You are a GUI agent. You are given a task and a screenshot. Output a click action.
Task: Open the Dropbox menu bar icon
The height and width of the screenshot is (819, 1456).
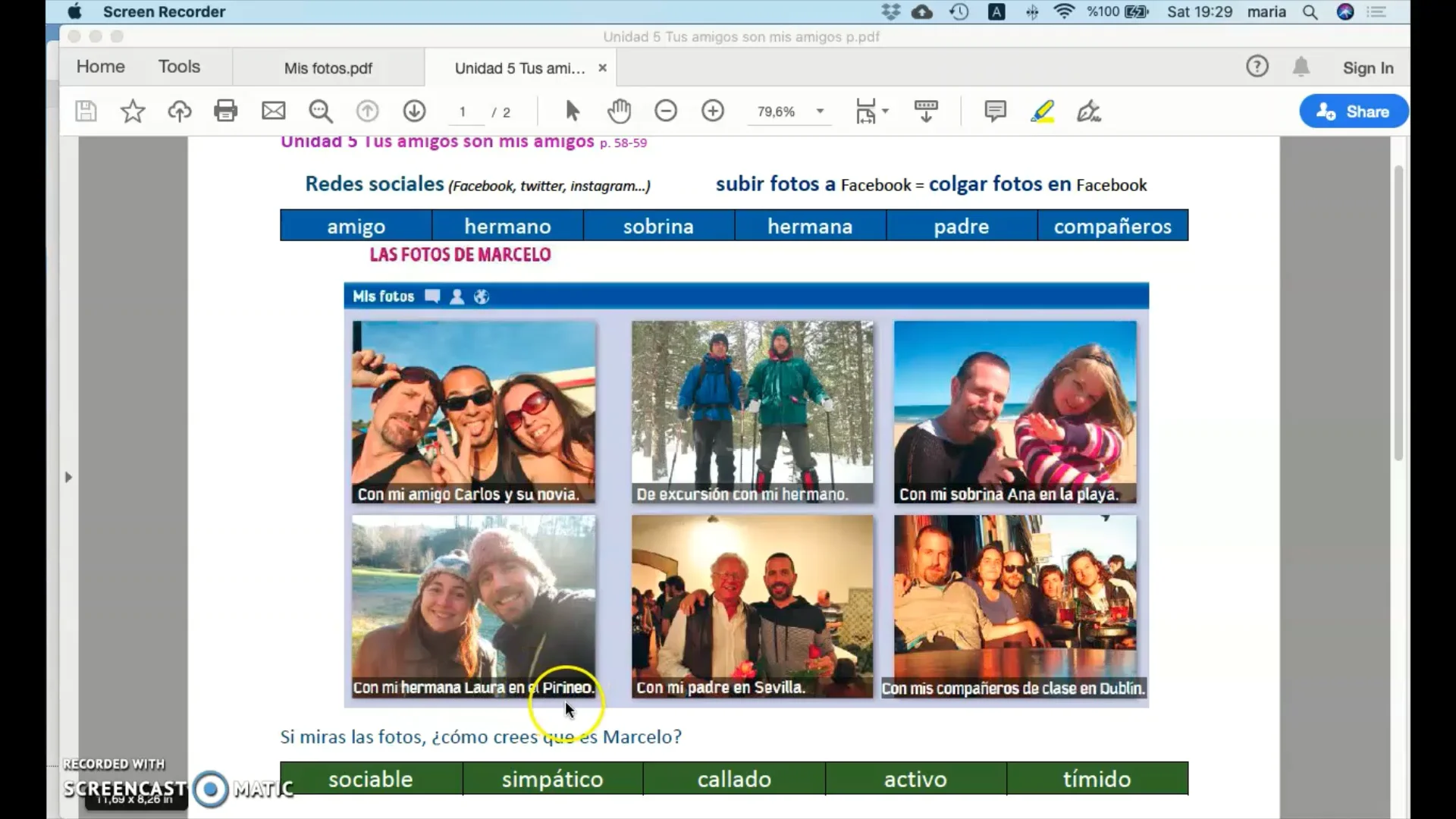(x=891, y=11)
